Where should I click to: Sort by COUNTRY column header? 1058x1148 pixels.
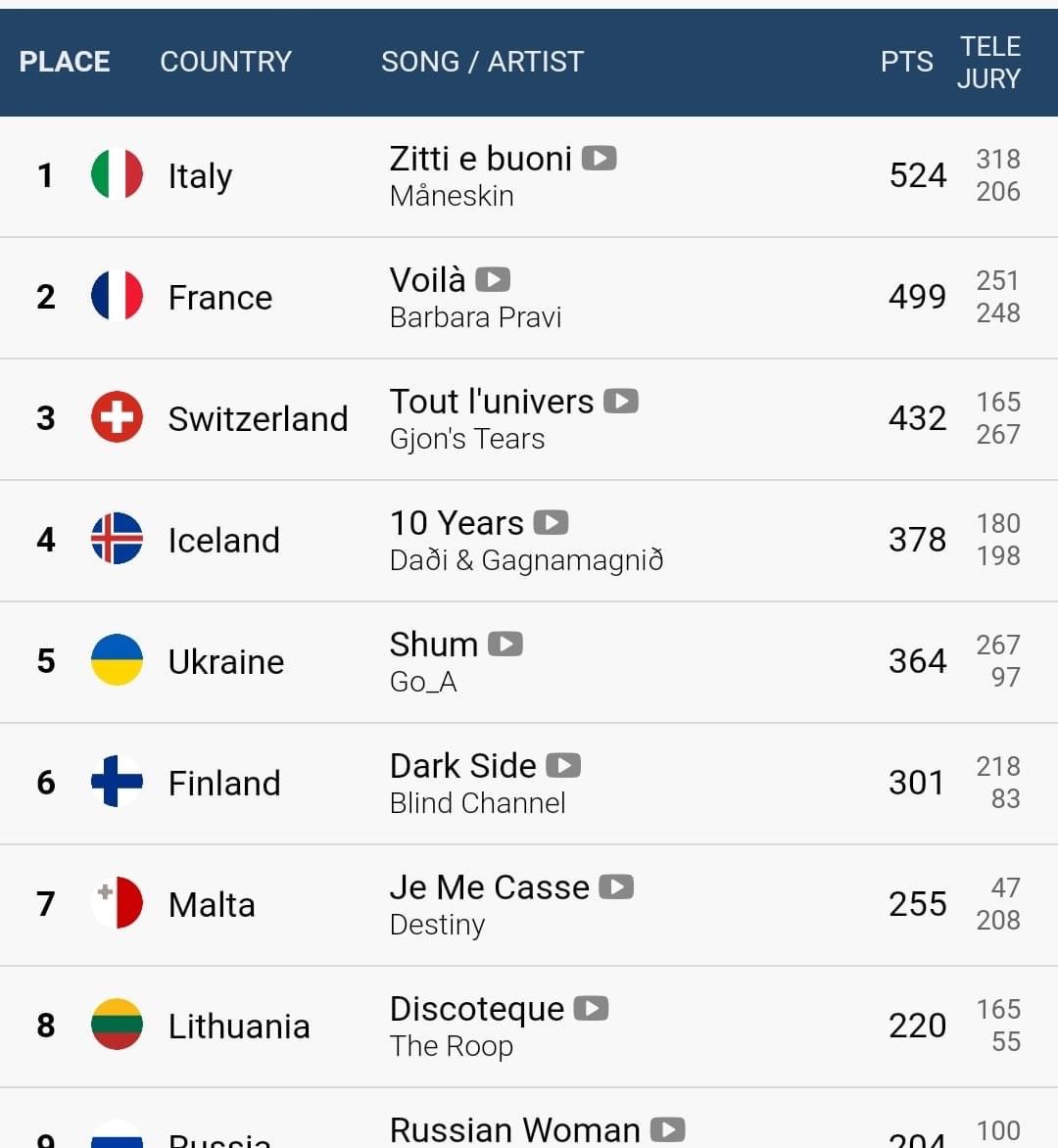pos(225,62)
